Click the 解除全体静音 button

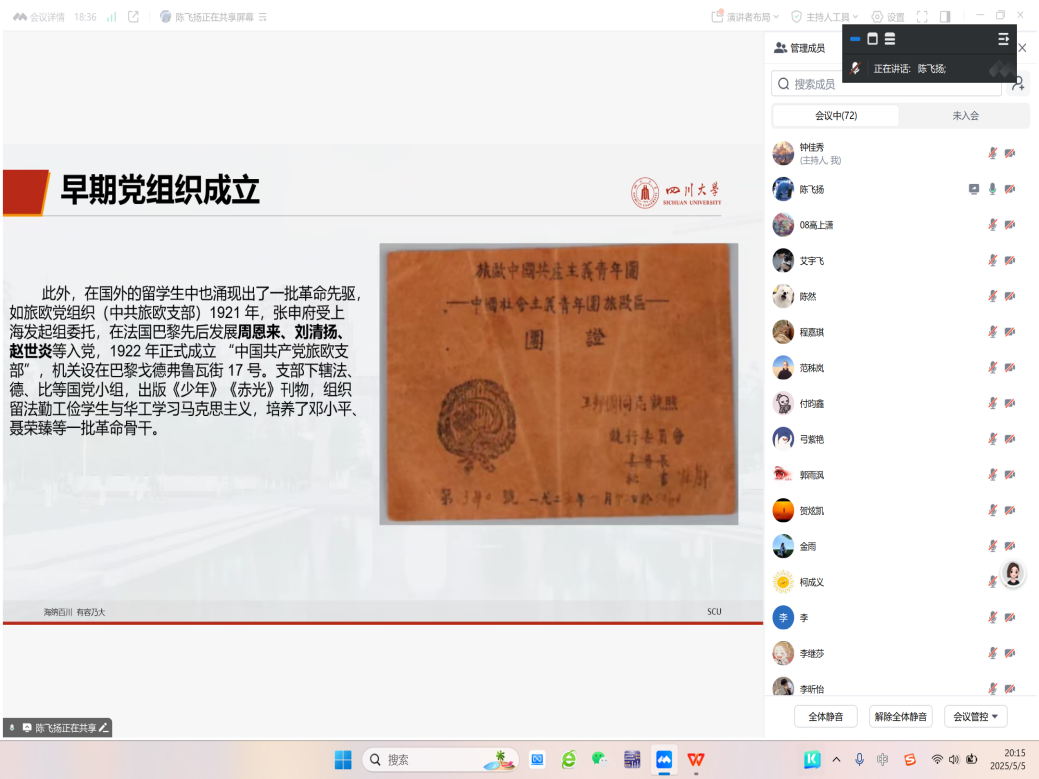pyautogui.click(x=901, y=716)
